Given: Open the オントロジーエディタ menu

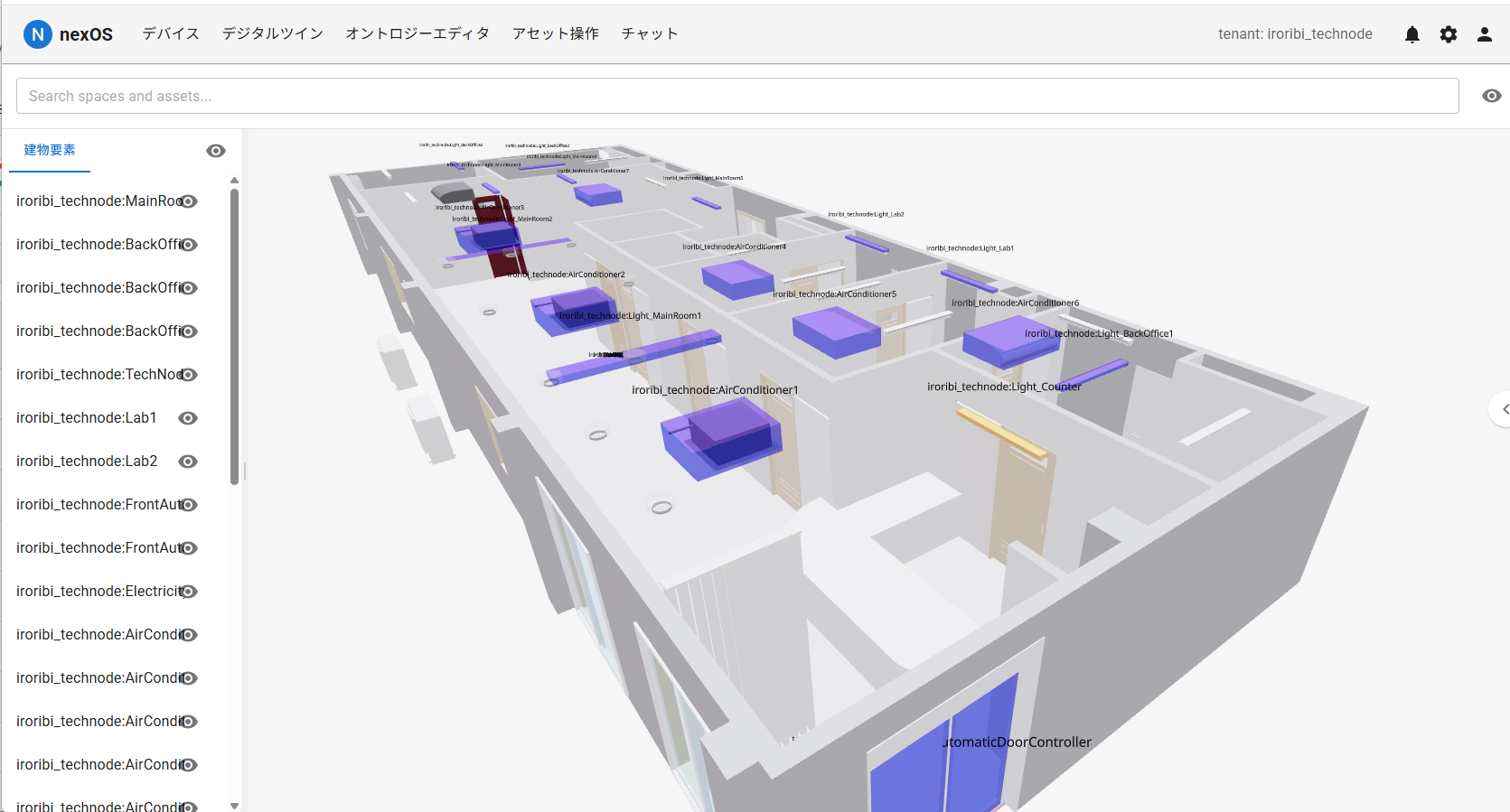Looking at the screenshot, I should (x=417, y=33).
